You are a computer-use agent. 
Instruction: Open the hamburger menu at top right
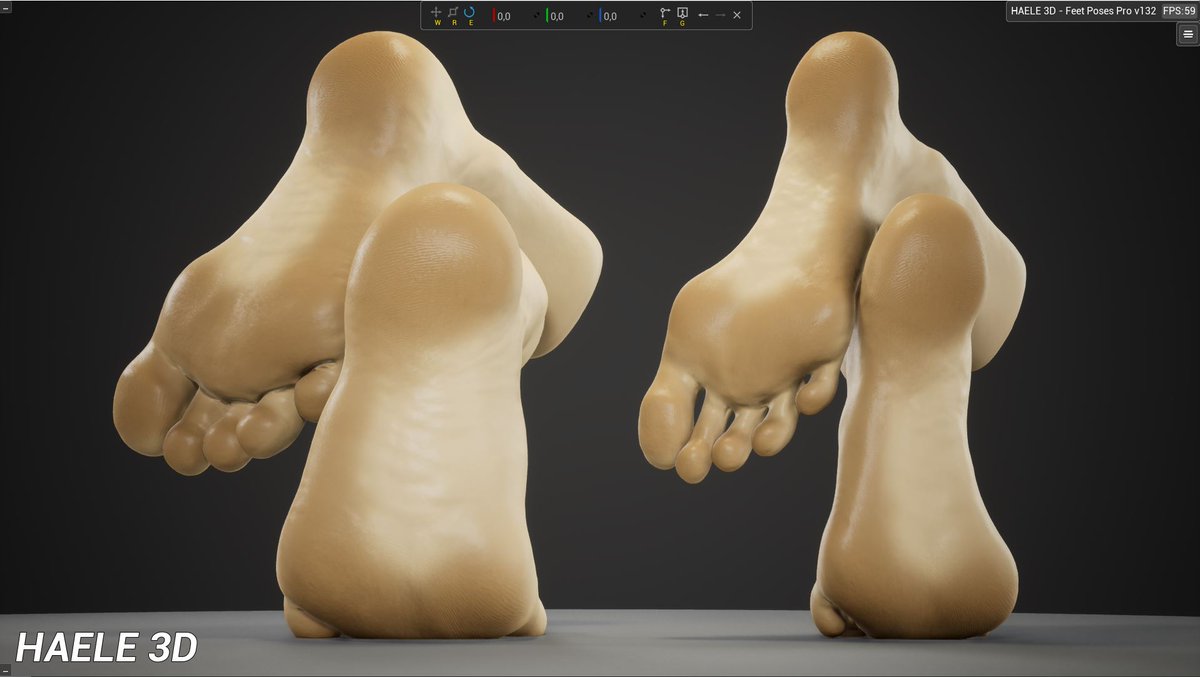pos(1187,33)
